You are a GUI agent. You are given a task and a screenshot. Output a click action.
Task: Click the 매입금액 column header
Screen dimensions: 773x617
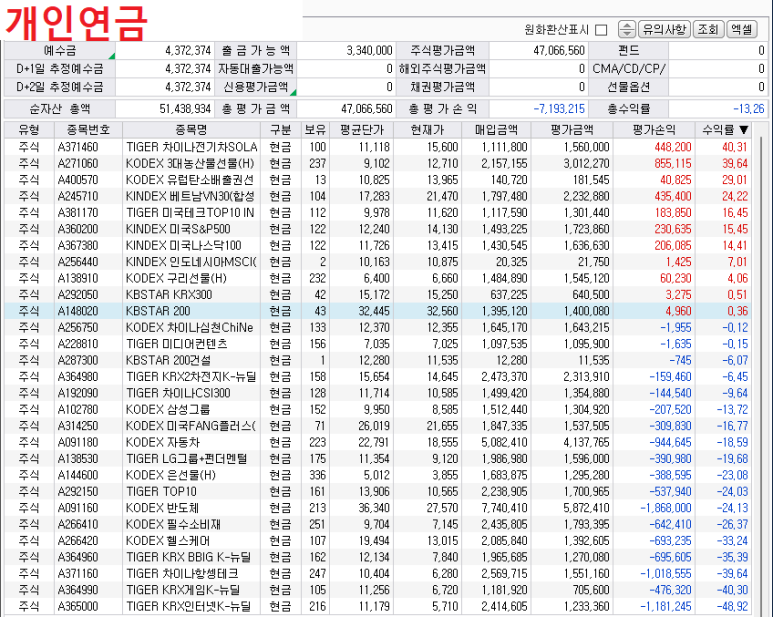coord(496,130)
